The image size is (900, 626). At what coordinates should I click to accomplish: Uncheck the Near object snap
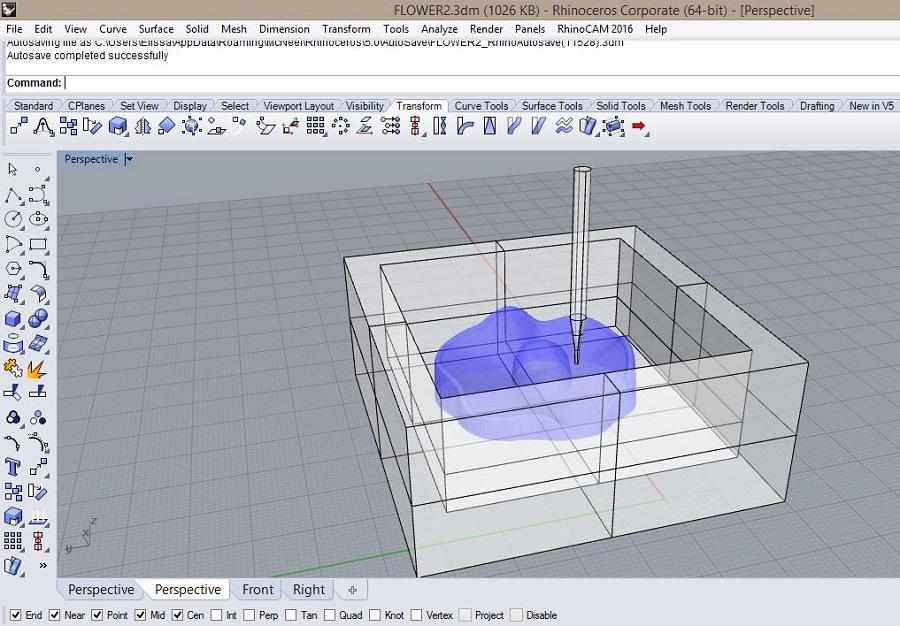55,615
